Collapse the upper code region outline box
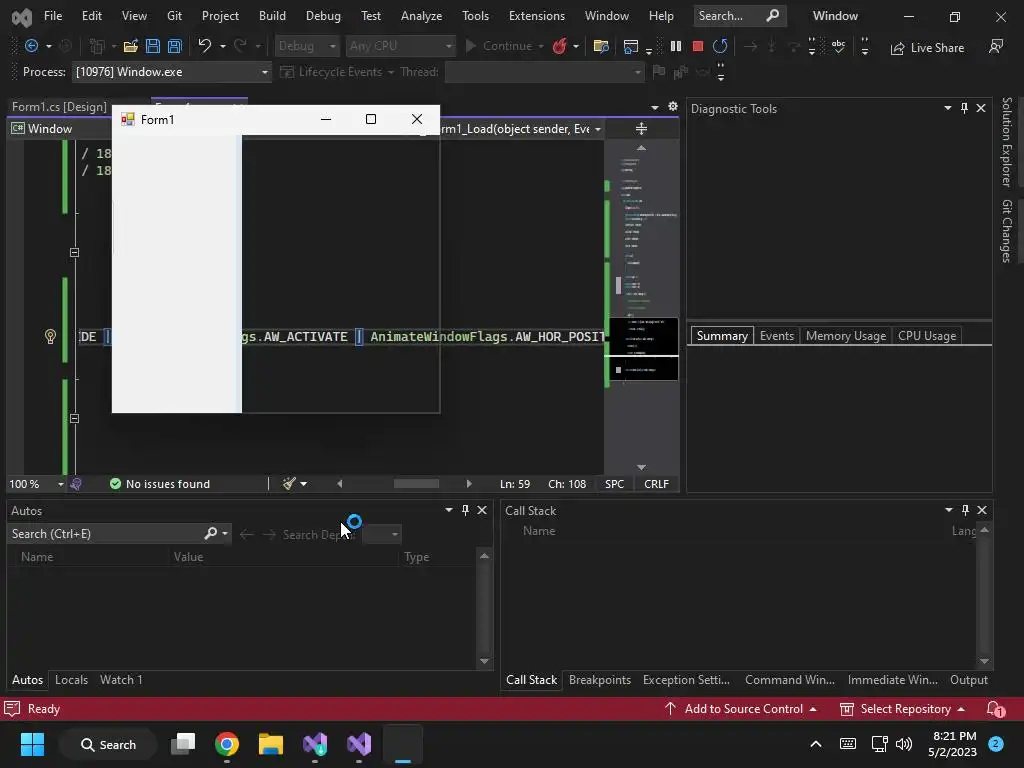Image resolution: width=1024 pixels, height=768 pixels. click(74, 252)
